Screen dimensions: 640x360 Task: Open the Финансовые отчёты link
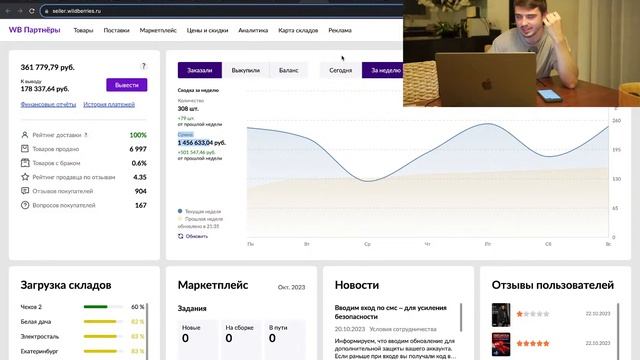pos(48,104)
